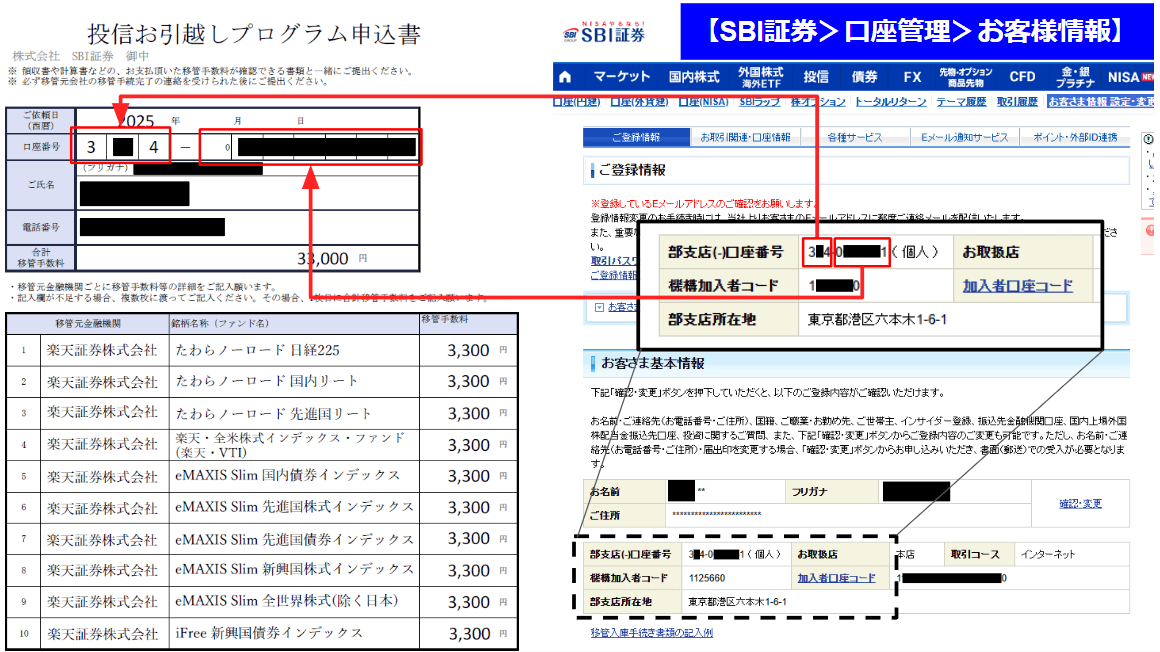Switch to Eメール通知サービス tab
The height and width of the screenshot is (652, 1160).
964,138
